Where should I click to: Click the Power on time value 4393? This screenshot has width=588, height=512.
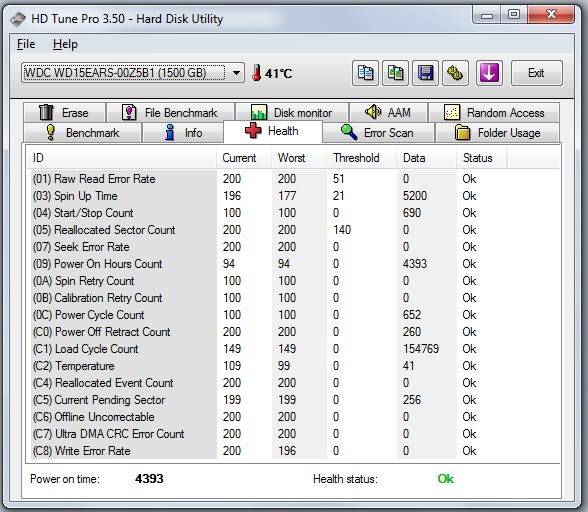[149, 479]
